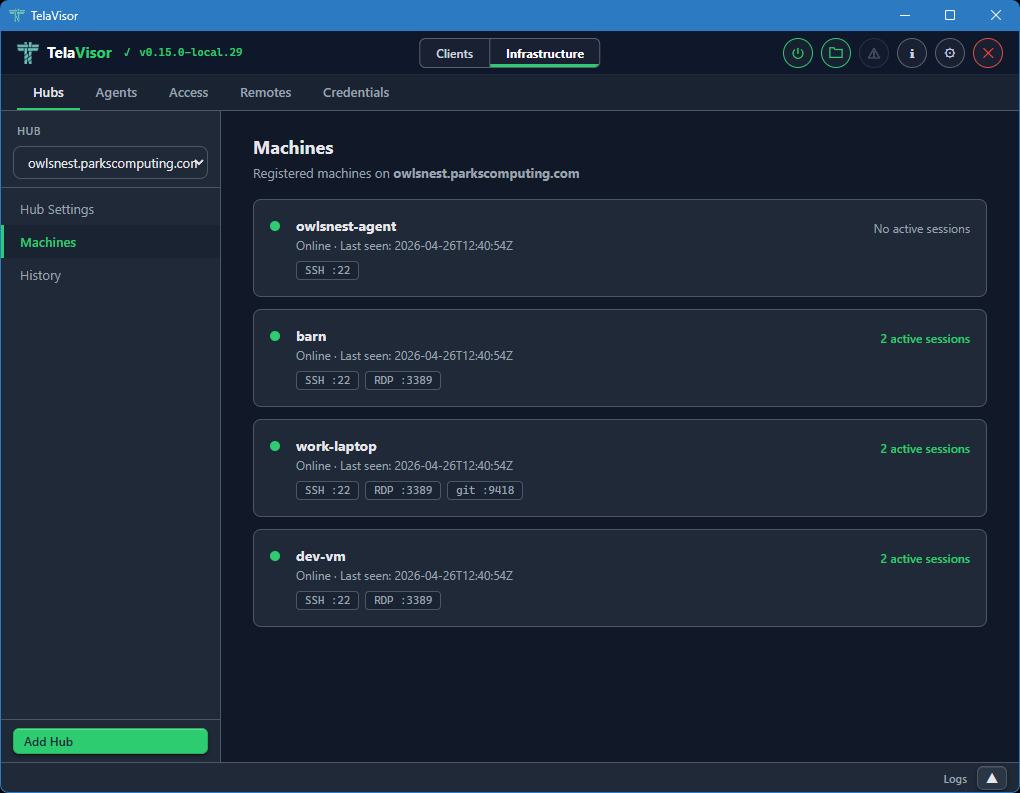Click RDP :3389 badge on barn
The image size is (1020, 793).
(403, 380)
